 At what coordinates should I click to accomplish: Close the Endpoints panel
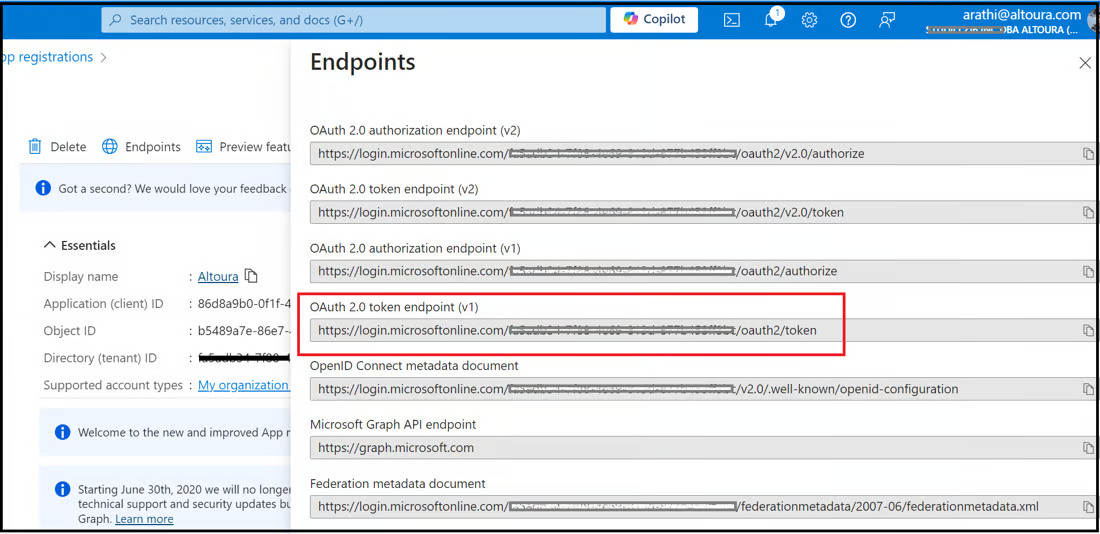pyautogui.click(x=1085, y=63)
